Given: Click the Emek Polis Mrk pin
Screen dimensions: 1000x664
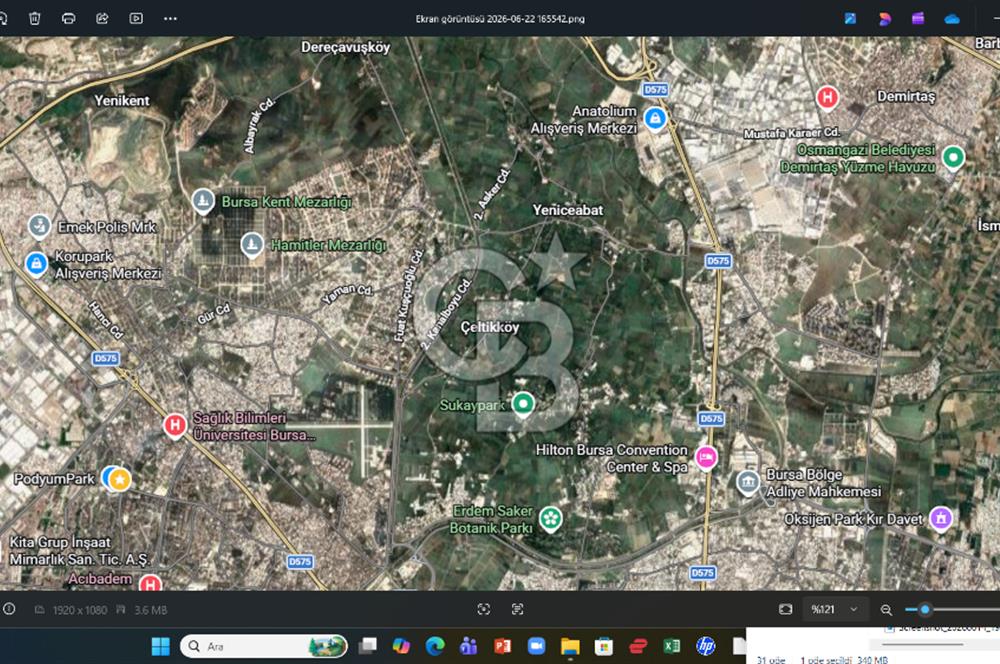Looking at the screenshot, I should pos(40,226).
